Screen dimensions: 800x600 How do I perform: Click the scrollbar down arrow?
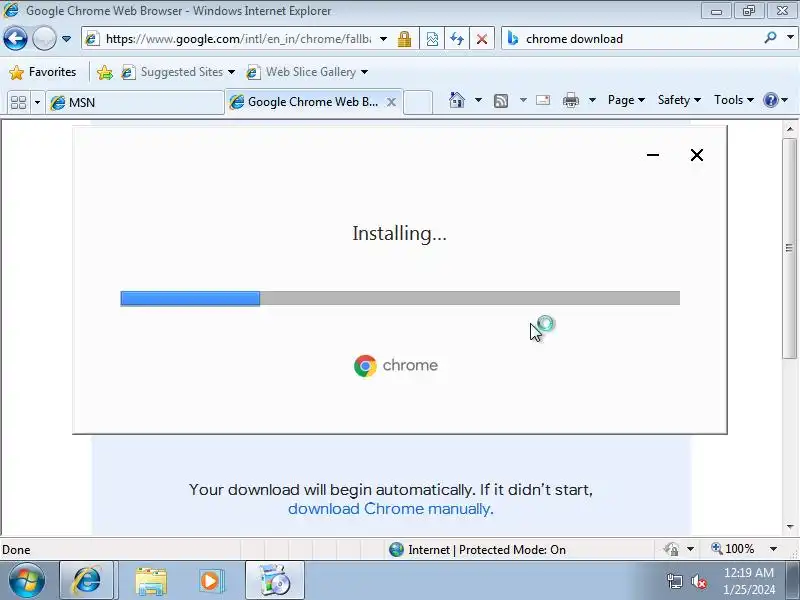coord(790,527)
